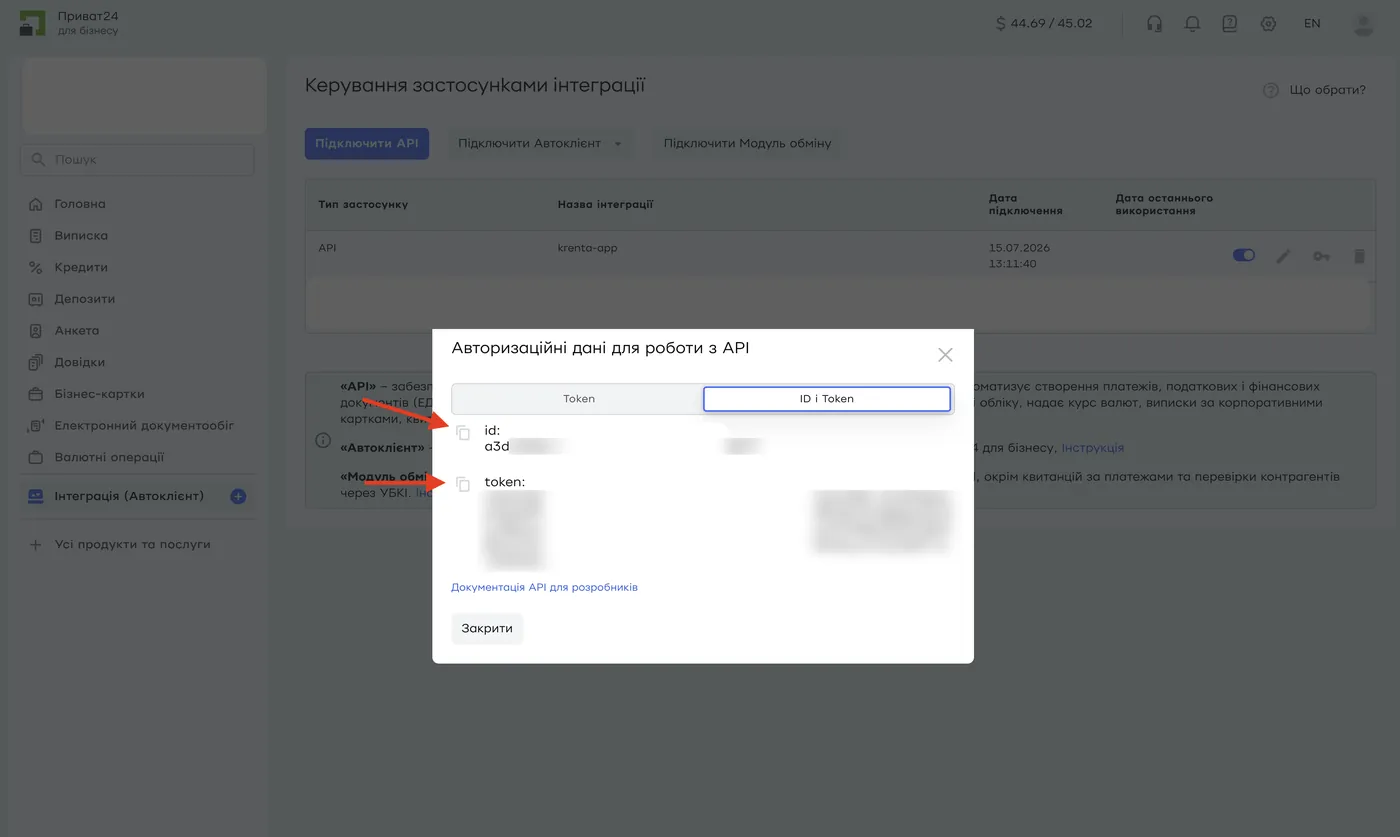Screen dimensions: 1400x837
Task: Click the plus icon beside Інтеграція (Автоклієнт)
Action: click(x=238, y=496)
